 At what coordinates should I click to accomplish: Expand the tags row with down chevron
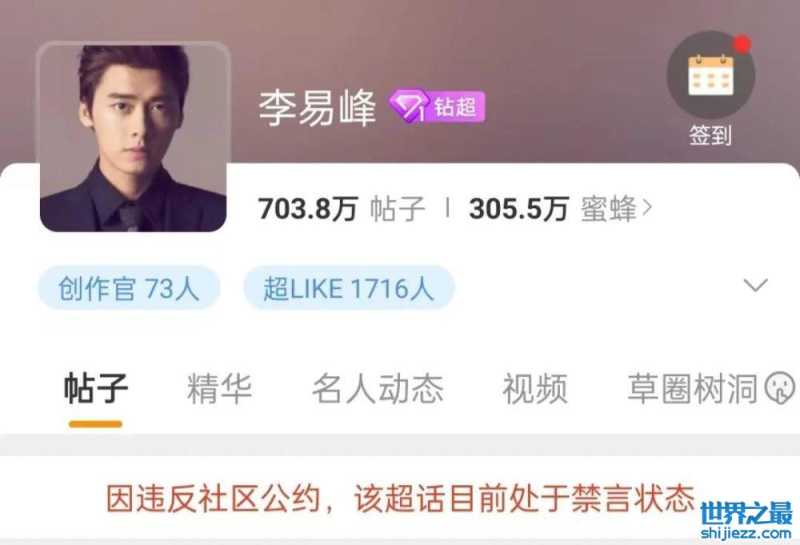pyautogui.click(x=756, y=285)
